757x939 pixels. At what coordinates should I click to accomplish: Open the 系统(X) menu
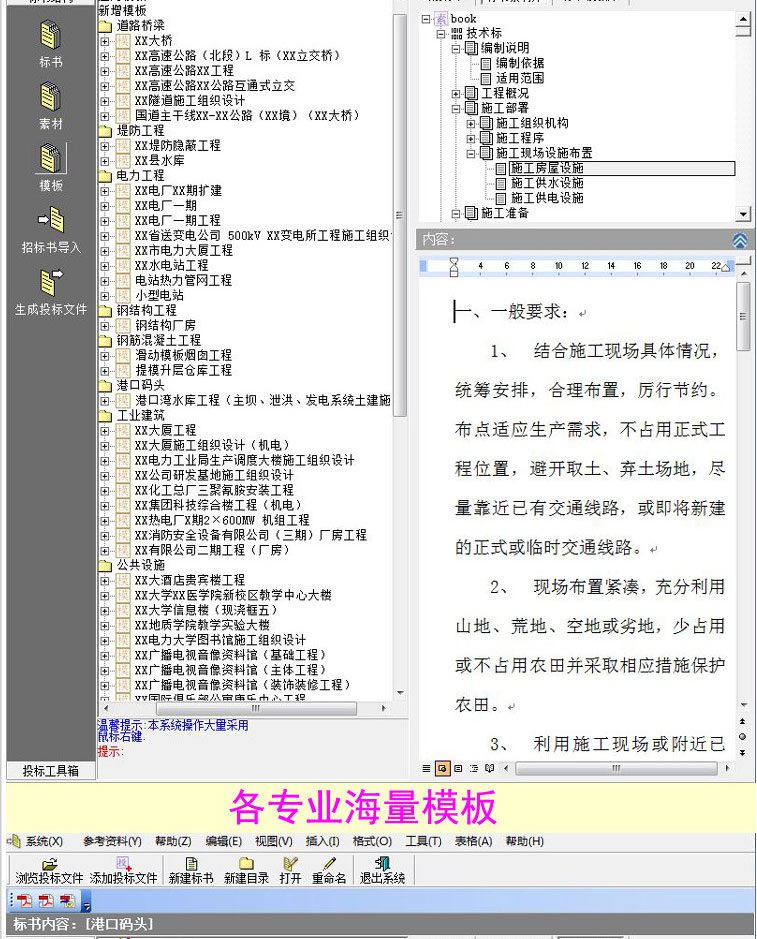coord(44,841)
